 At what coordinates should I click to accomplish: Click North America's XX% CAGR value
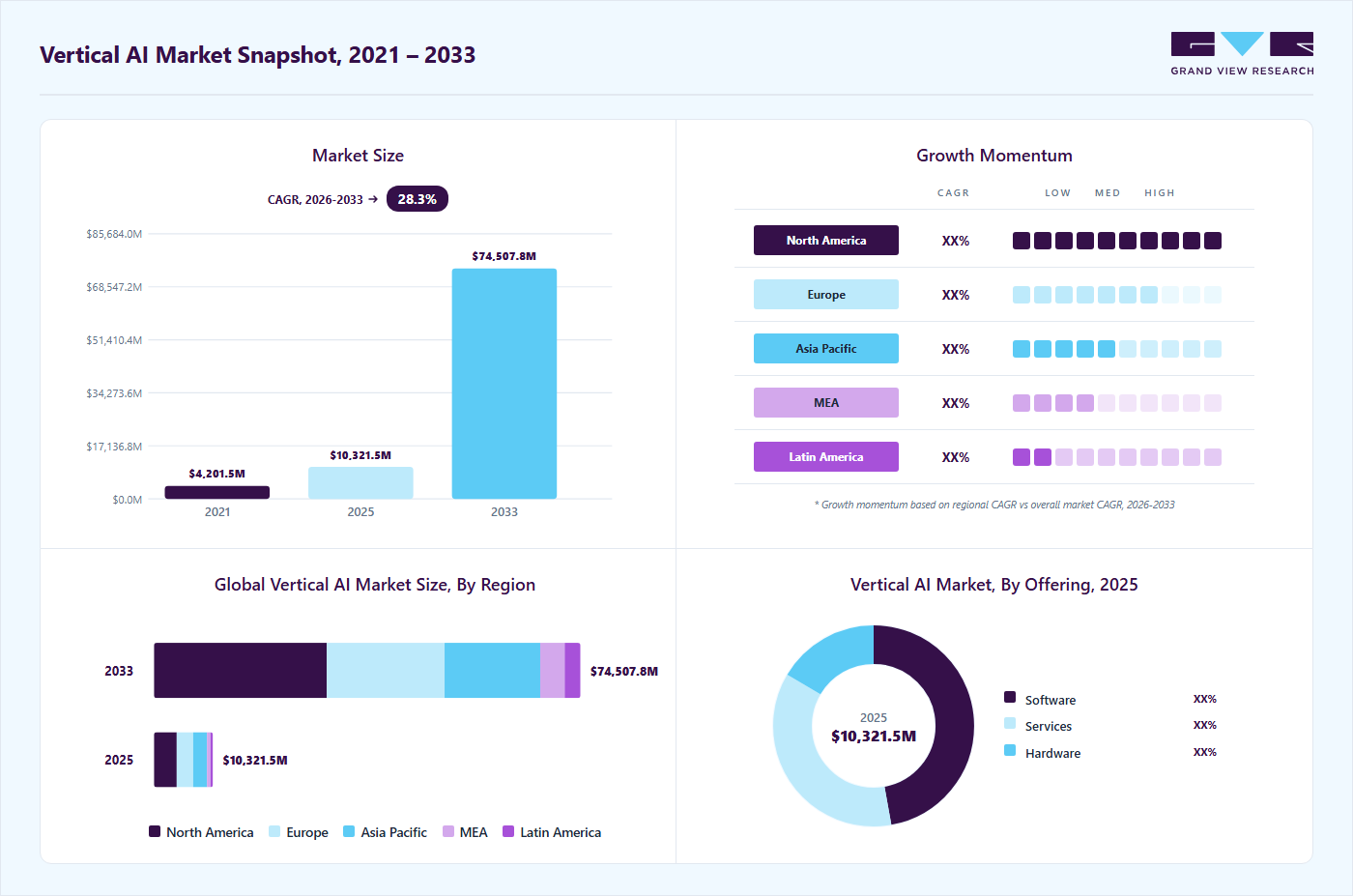coord(956,241)
